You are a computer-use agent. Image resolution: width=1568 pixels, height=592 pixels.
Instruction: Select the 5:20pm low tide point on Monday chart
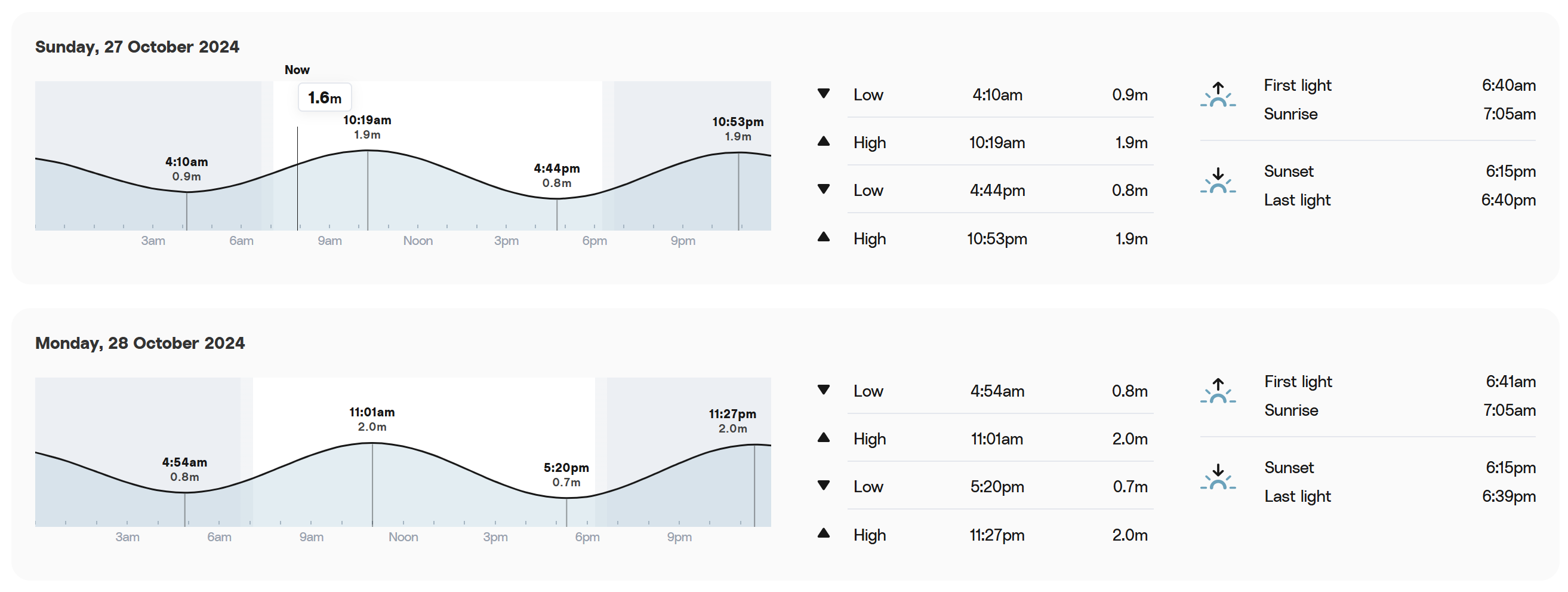tap(566, 498)
